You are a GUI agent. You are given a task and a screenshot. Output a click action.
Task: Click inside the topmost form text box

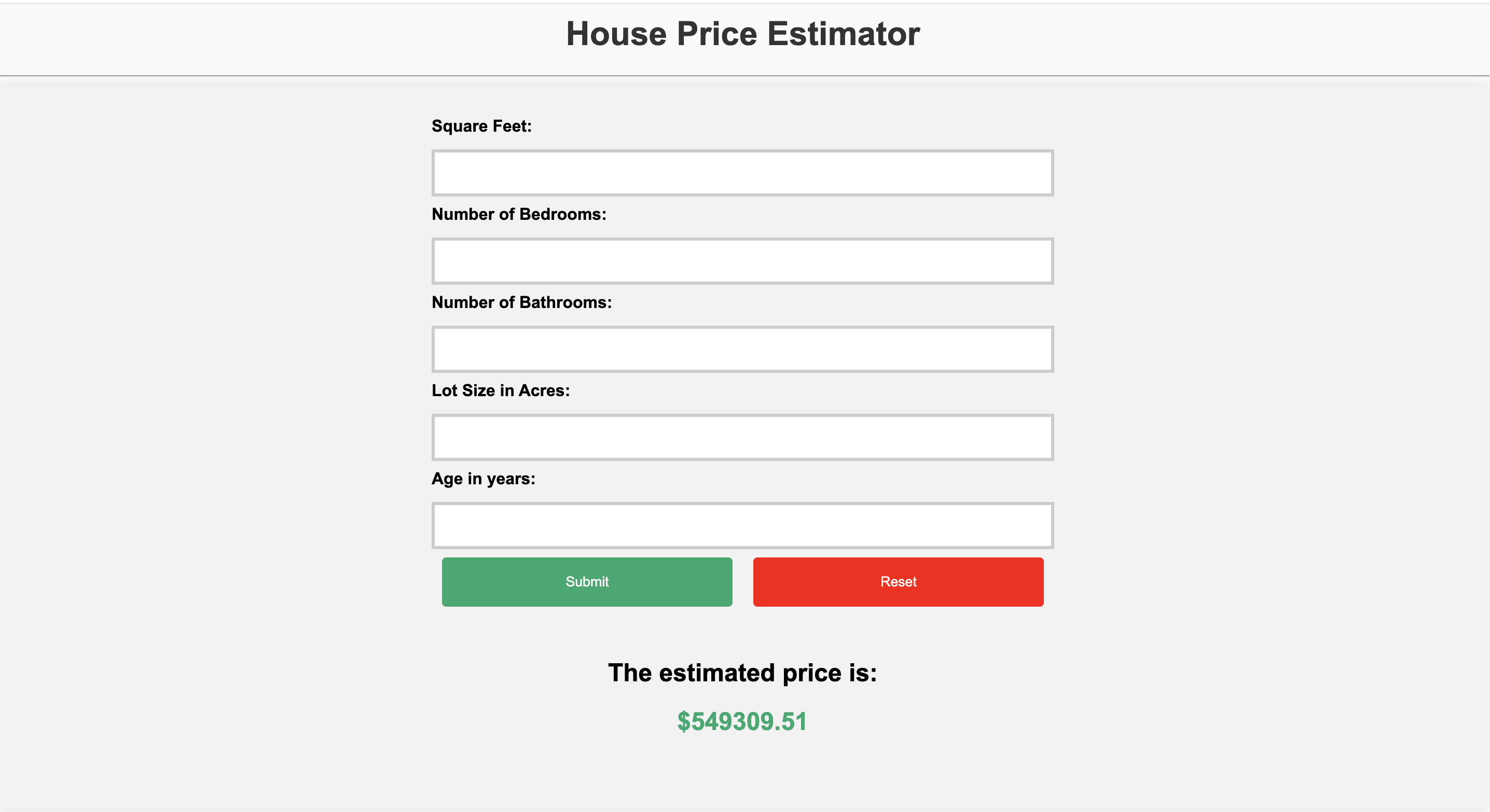pyautogui.click(x=742, y=173)
